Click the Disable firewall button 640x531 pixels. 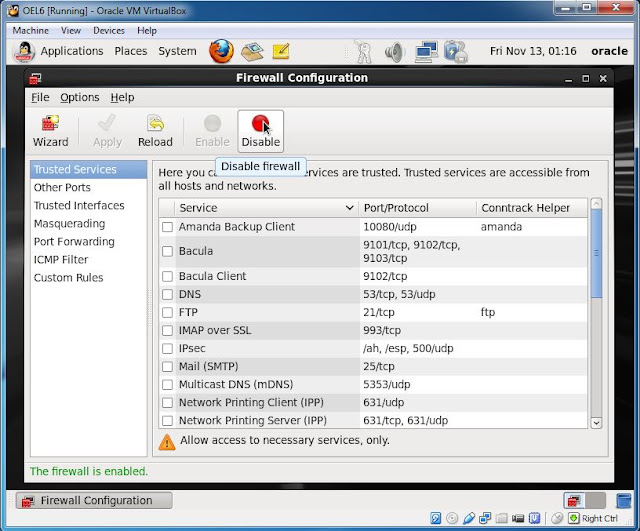pos(260,131)
